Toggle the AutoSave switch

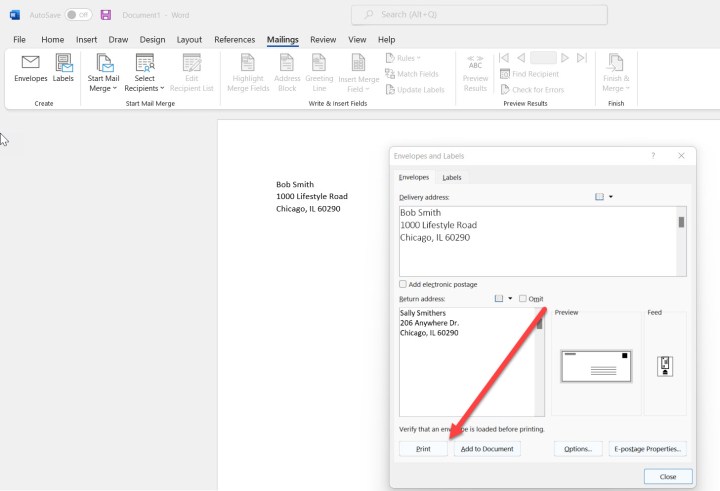tap(78, 15)
